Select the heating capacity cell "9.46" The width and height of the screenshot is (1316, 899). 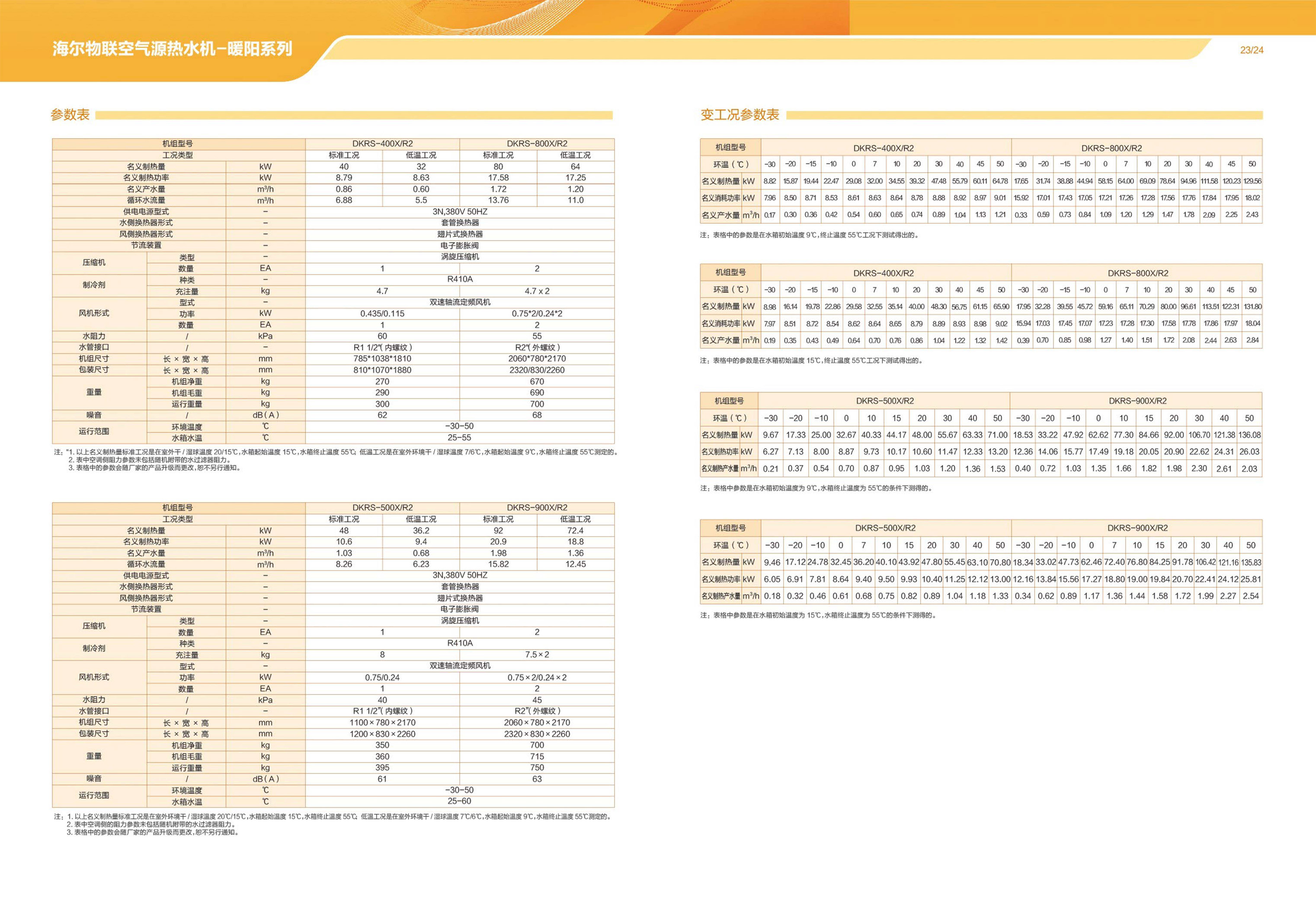(772, 562)
